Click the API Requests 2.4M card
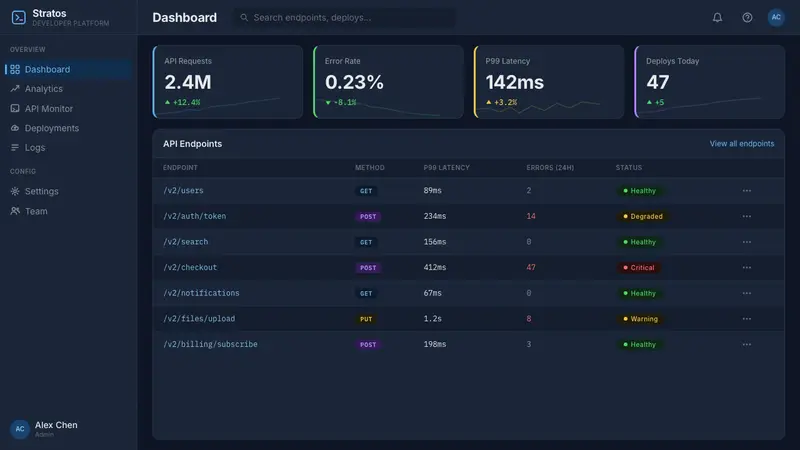This screenshot has width=800, height=450. point(228,82)
